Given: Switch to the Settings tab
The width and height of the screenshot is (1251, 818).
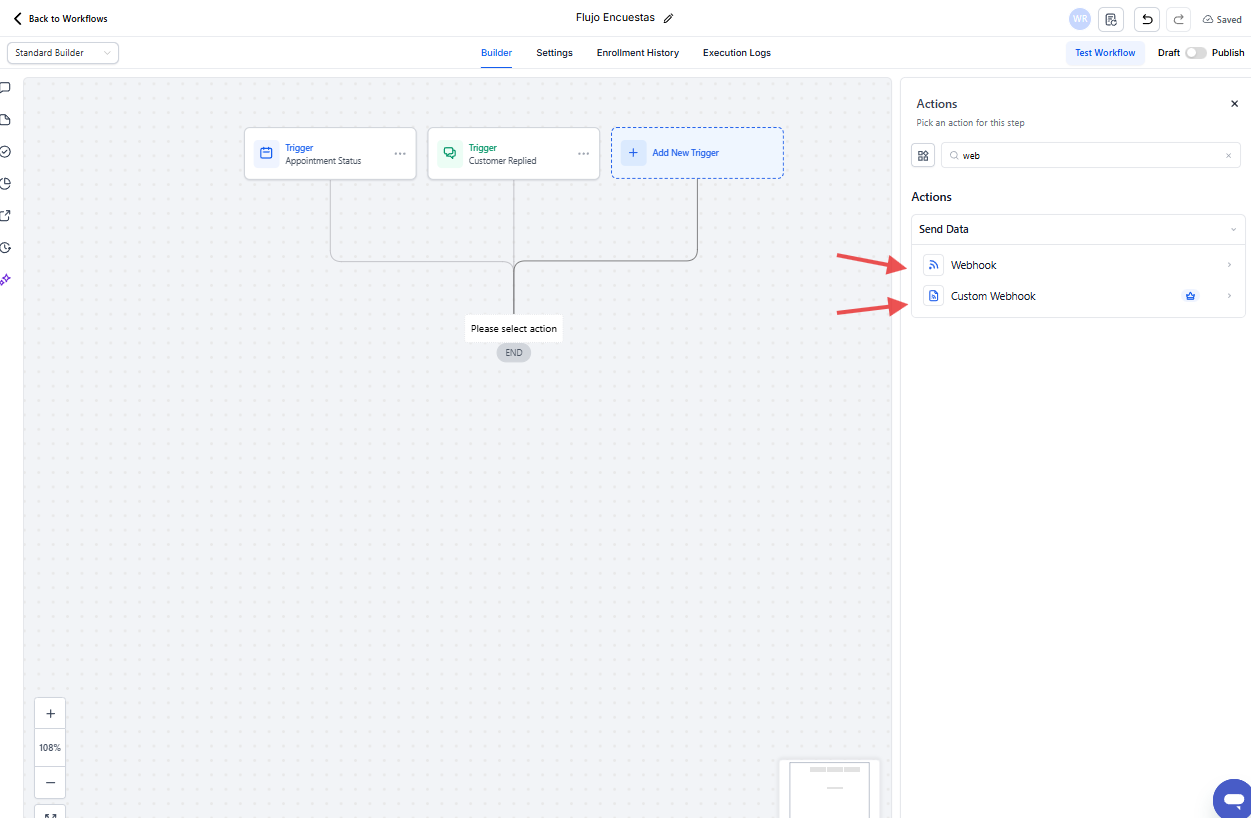Looking at the screenshot, I should [x=554, y=53].
